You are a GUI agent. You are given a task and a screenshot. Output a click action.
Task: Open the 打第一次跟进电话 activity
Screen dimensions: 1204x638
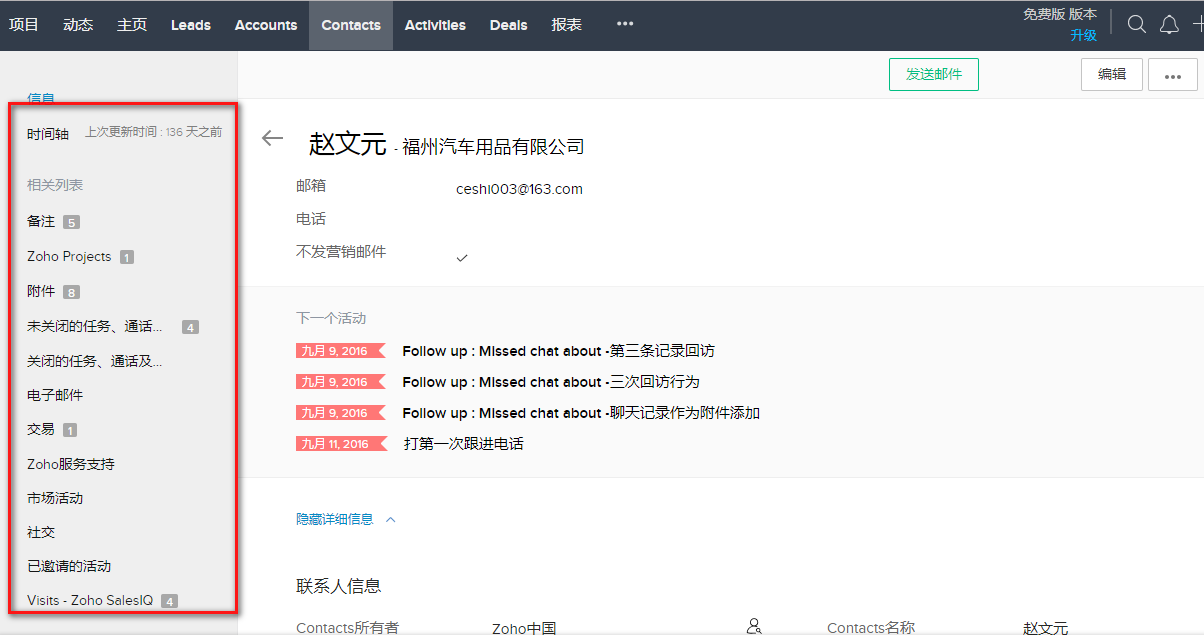pyautogui.click(x=463, y=443)
